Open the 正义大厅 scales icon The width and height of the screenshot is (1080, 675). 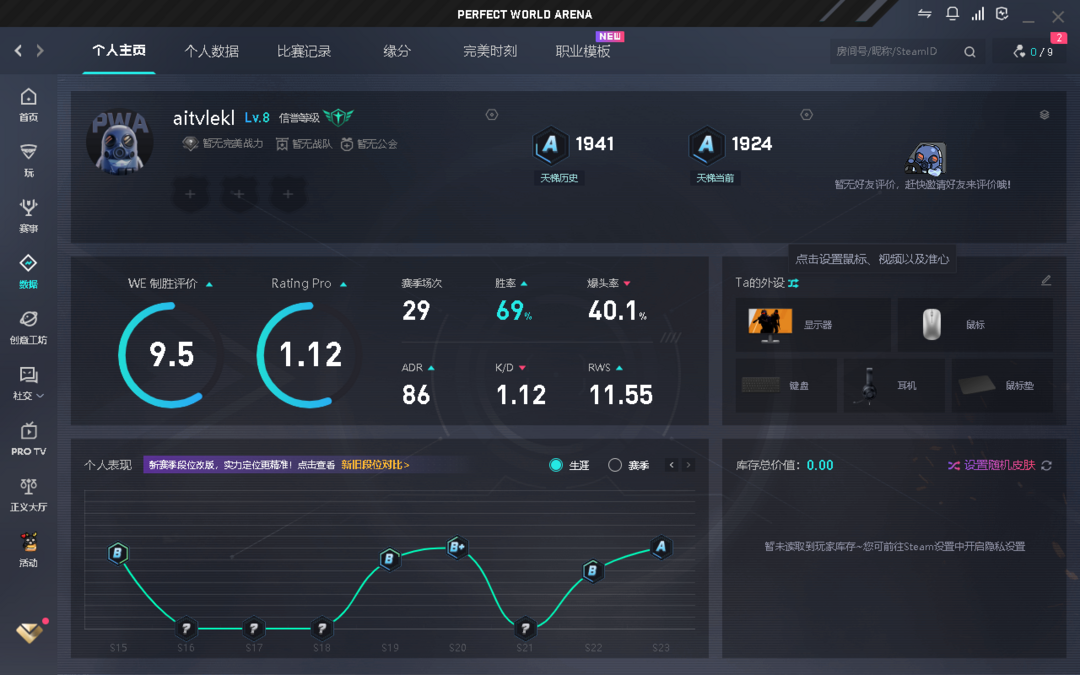click(28, 494)
